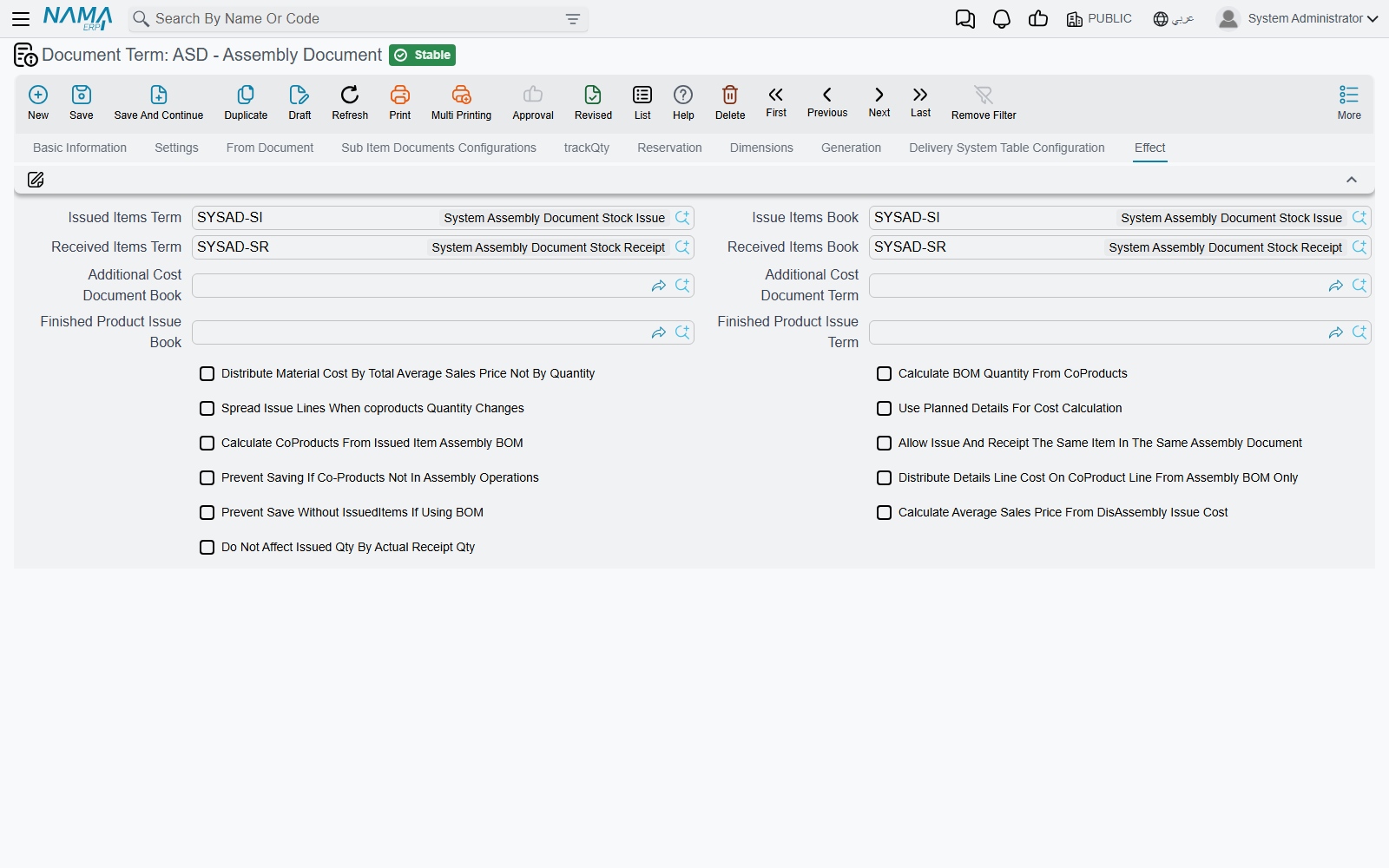
Task: Go to the First record
Action: tap(776, 101)
